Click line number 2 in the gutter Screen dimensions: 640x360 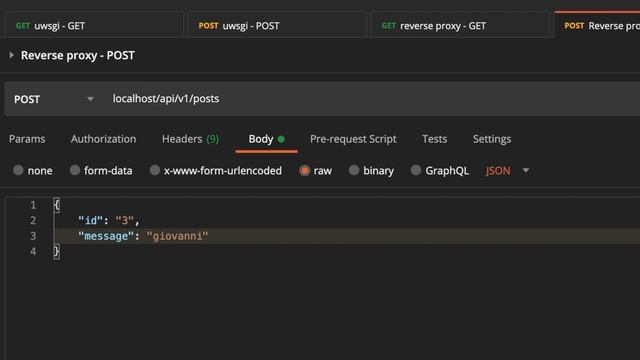pos(33,221)
